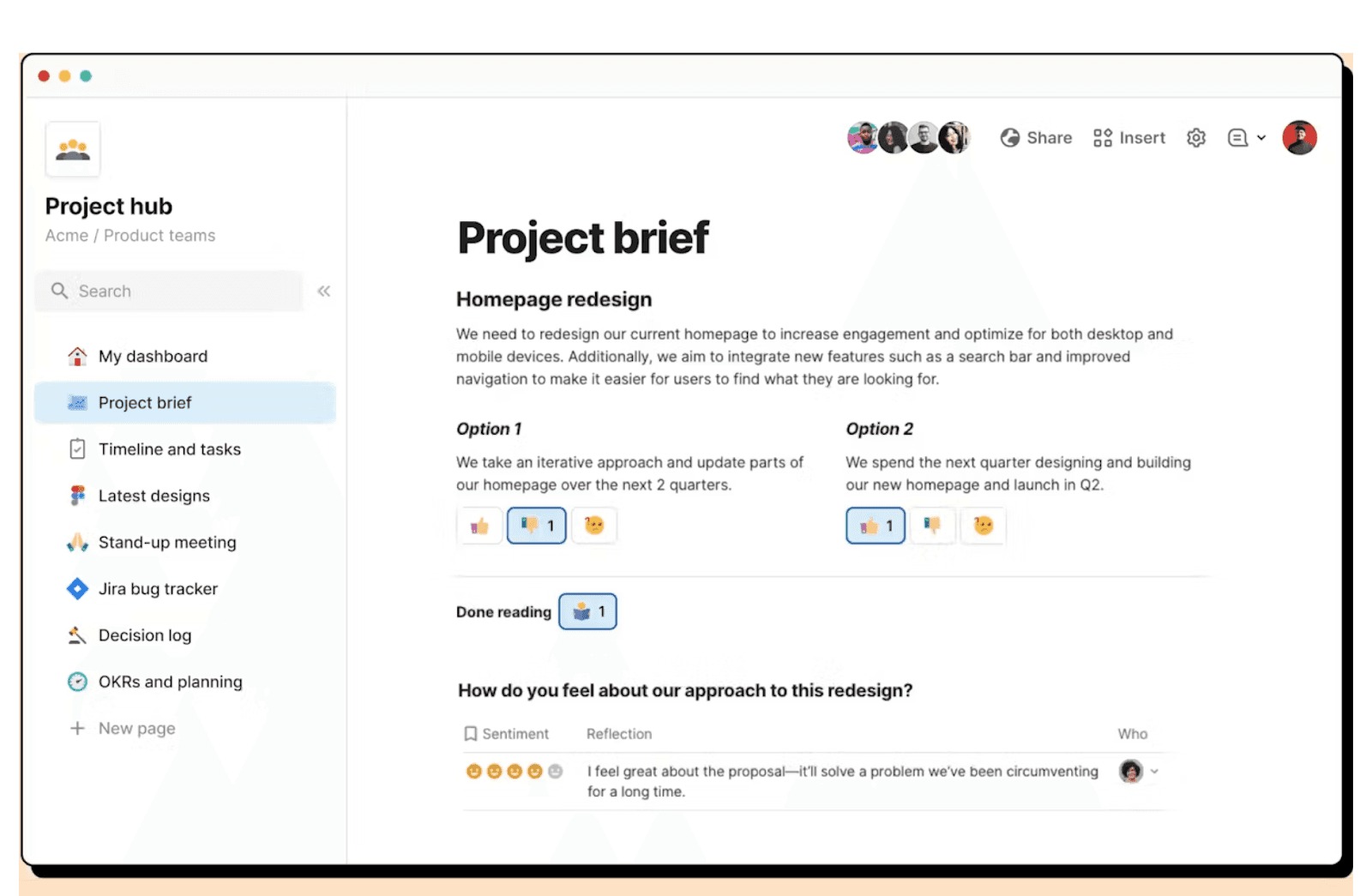Toggle thumbs down reaction for Option 2
This screenshot has width=1372, height=896.
pos(932,526)
